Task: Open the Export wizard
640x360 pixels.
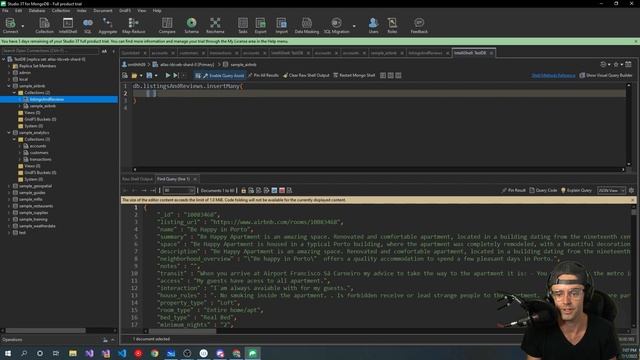Action: [260, 25]
